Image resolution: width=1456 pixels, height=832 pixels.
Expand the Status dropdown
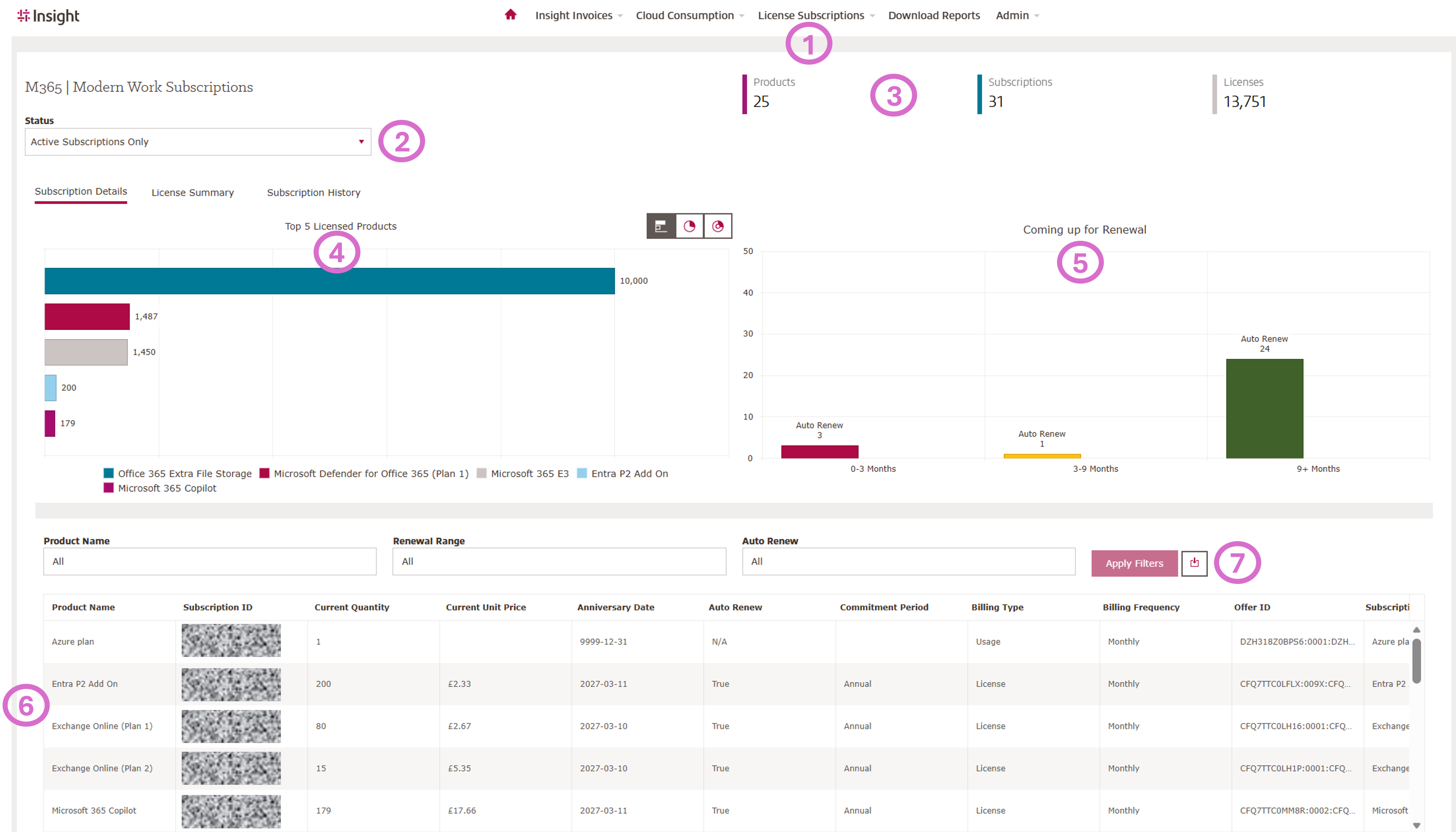[x=198, y=142]
